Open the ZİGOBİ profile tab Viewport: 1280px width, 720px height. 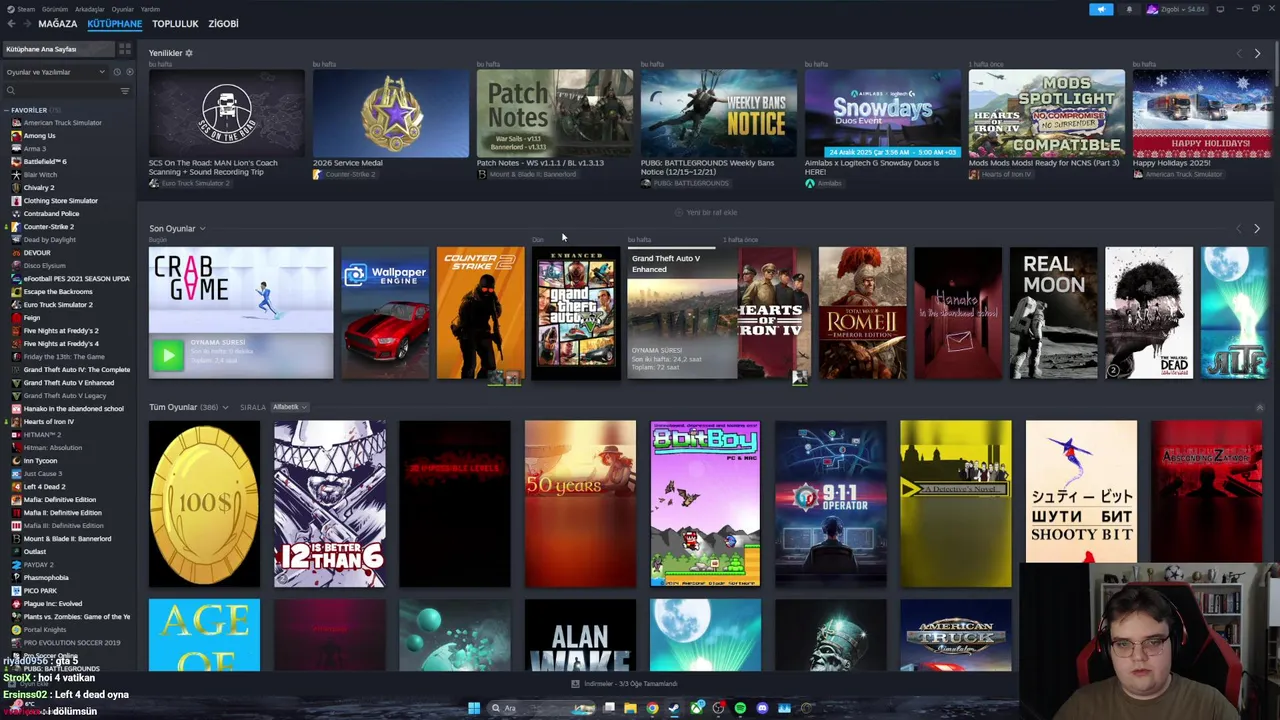tap(223, 24)
